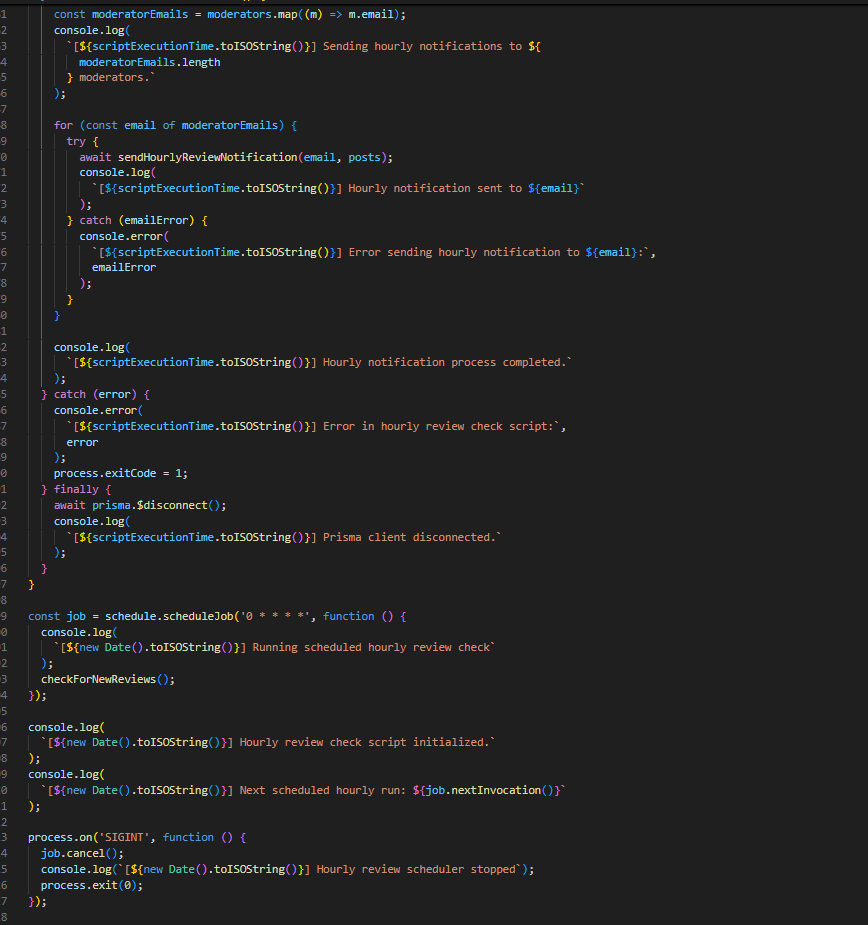Click the process.exit(0) statement
This screenshot has width=868, height=925.
91,885
